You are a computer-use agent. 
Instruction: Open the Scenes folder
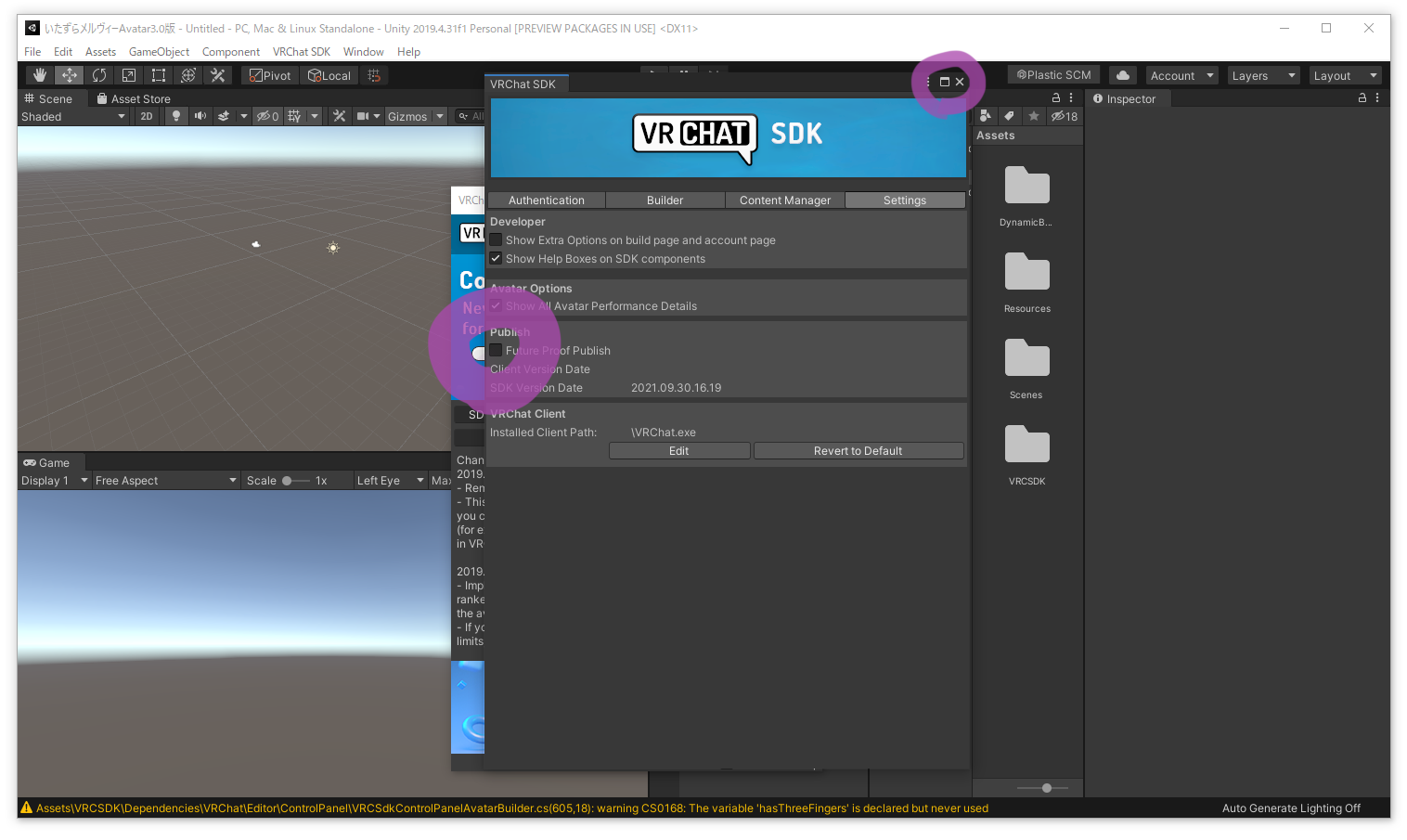click(1026, 368)
